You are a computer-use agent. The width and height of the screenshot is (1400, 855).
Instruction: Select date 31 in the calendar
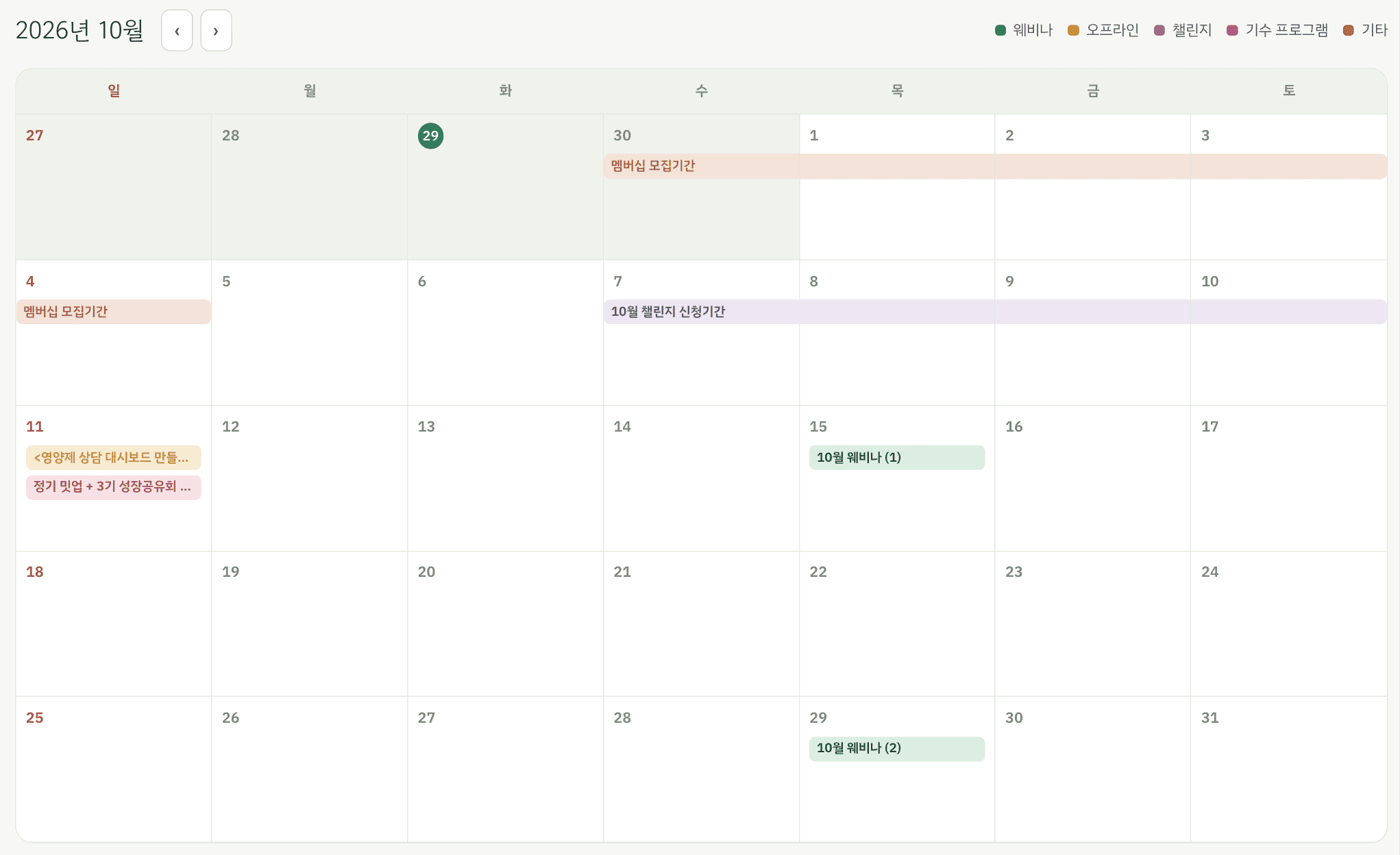click(1210, 718)
